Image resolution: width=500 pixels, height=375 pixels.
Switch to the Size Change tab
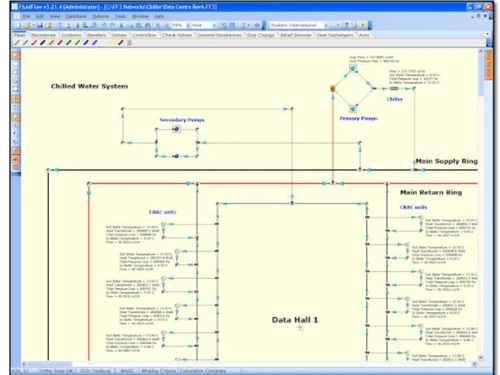(x=260, y=35)
